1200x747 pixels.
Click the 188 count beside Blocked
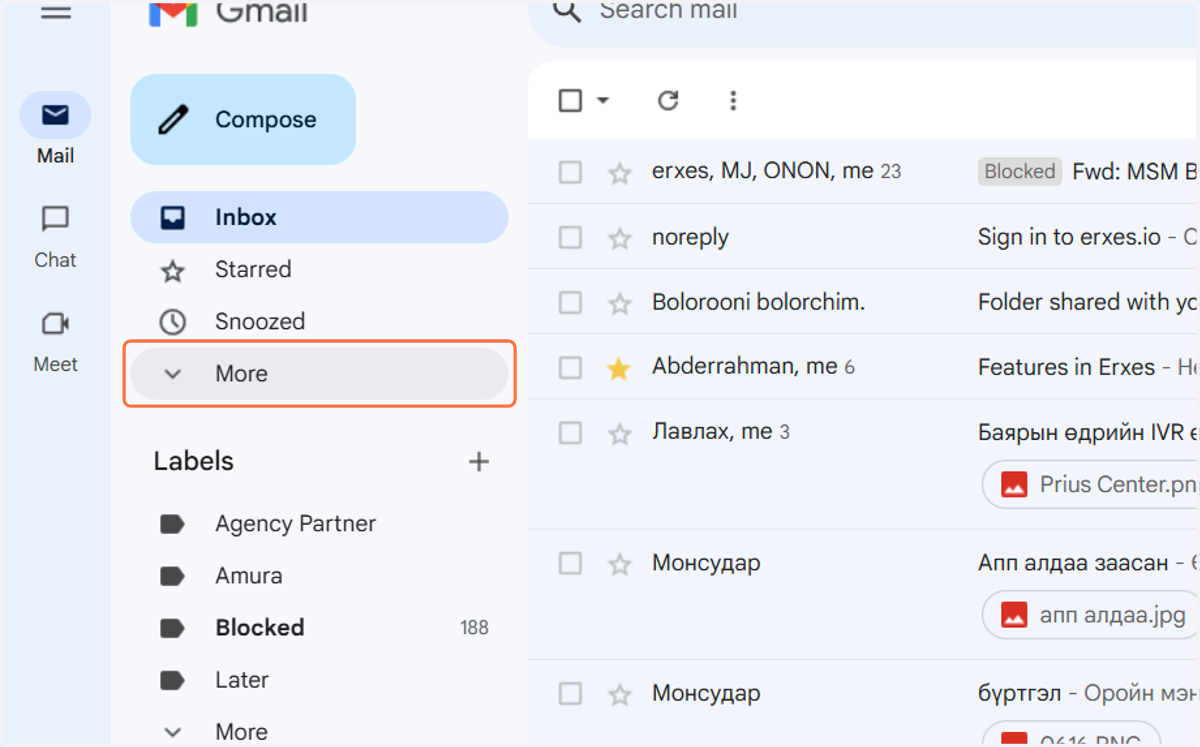[474, 628]
